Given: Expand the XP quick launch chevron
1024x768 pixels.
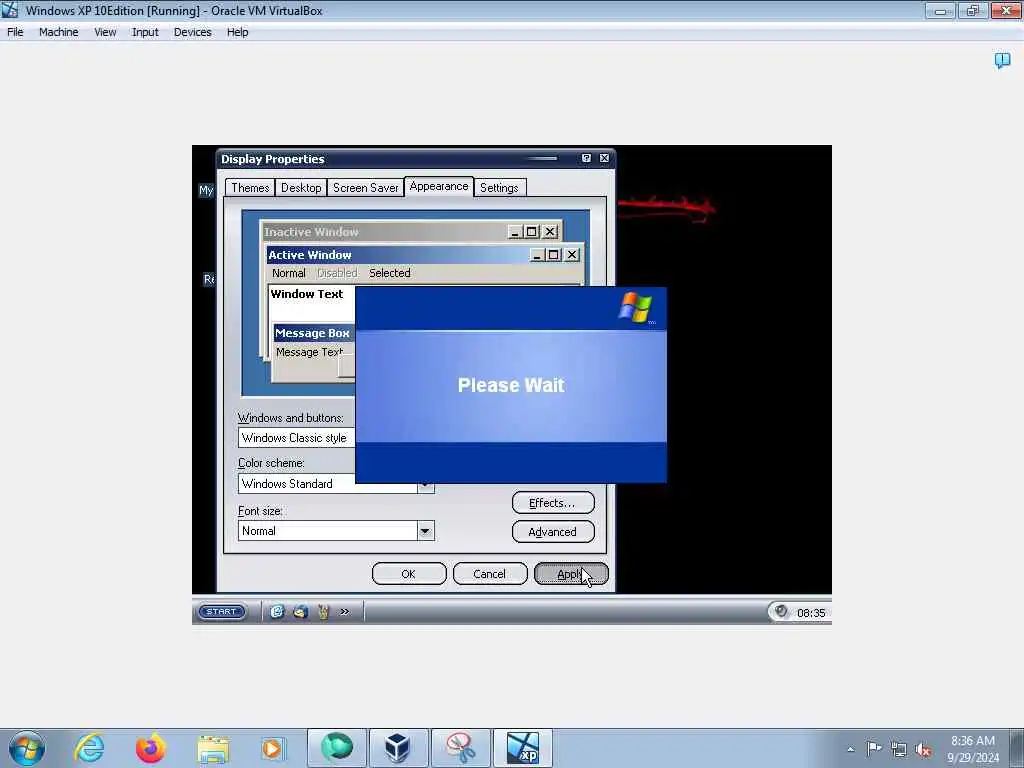Looking at the screenshot, I should pyautogui.click(x=345, y=612).
